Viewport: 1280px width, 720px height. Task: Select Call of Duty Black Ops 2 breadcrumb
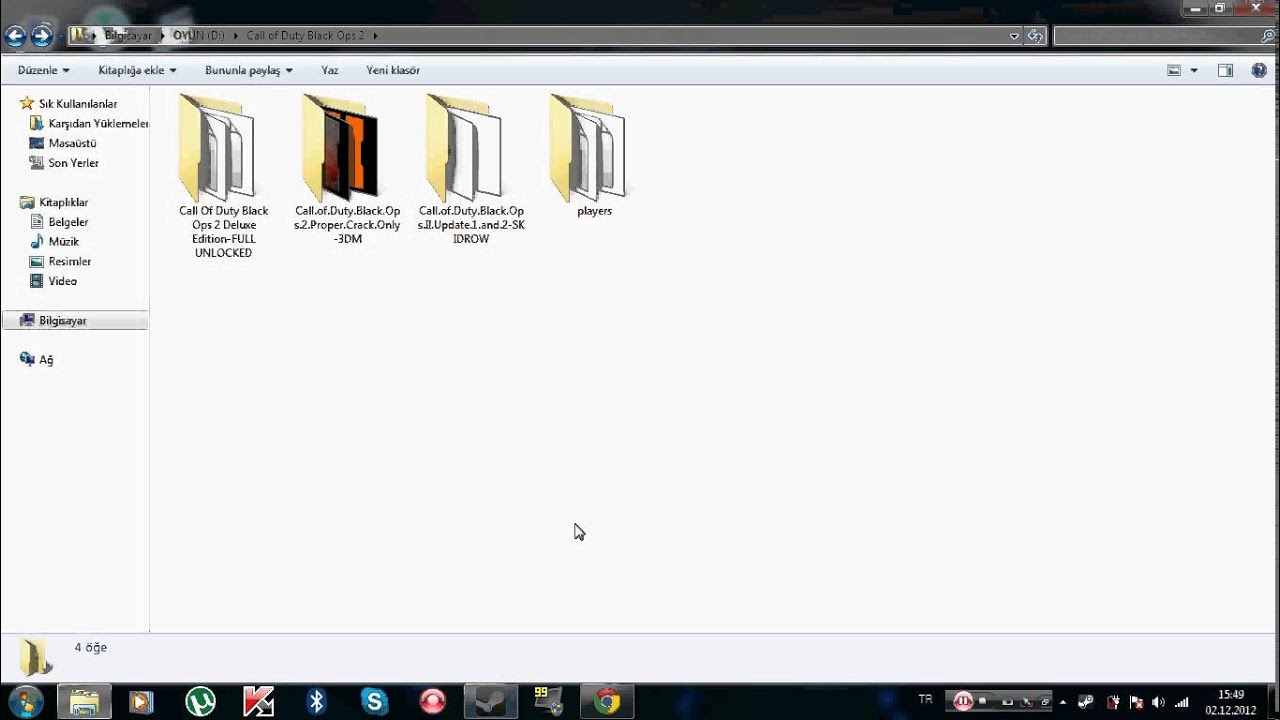306,35
